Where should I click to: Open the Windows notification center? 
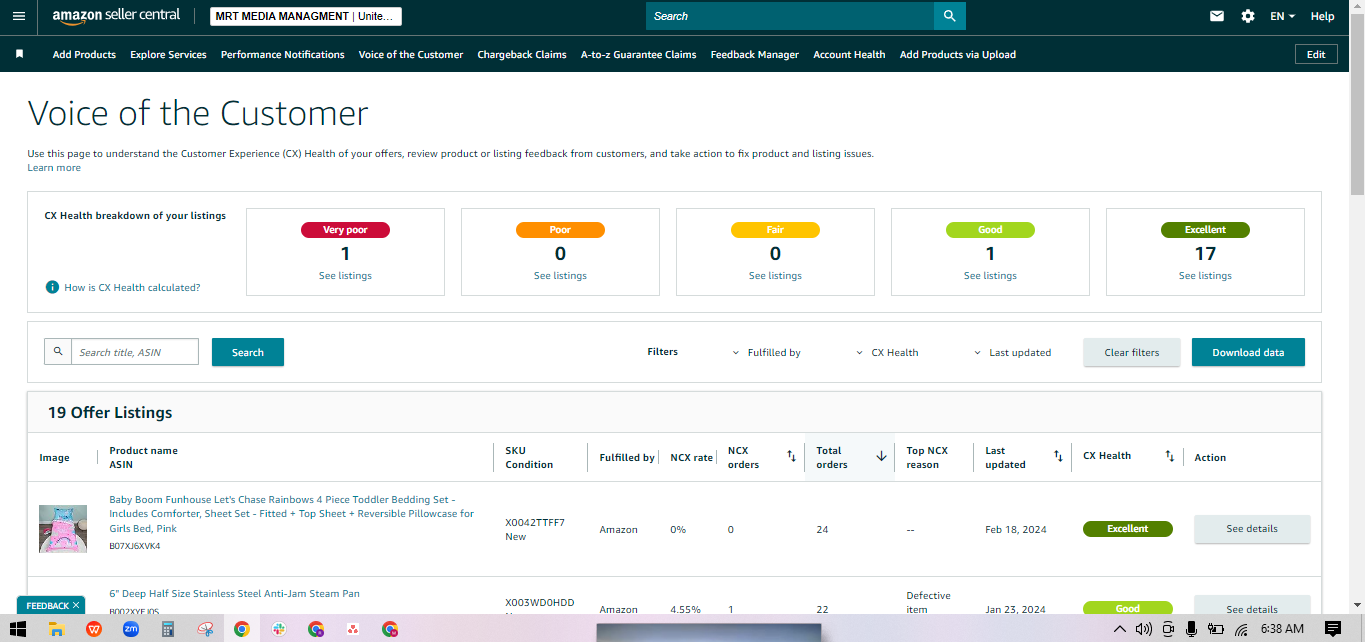coord(1333,629)
